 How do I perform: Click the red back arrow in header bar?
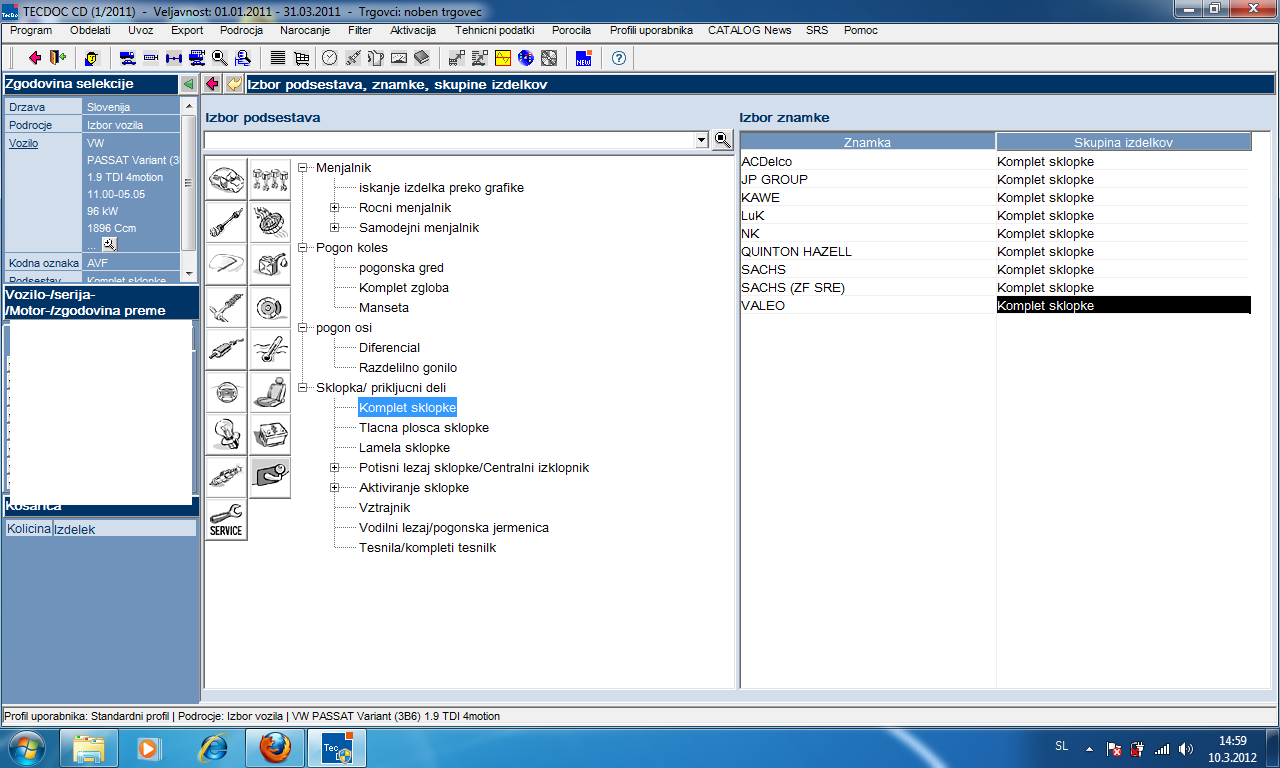click(212, 84)
